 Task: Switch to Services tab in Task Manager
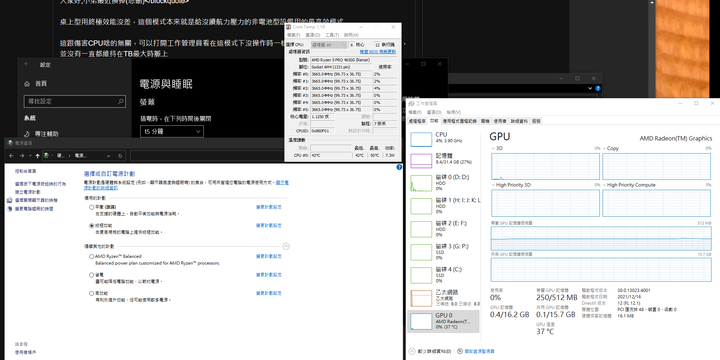[x=536, y=121]
